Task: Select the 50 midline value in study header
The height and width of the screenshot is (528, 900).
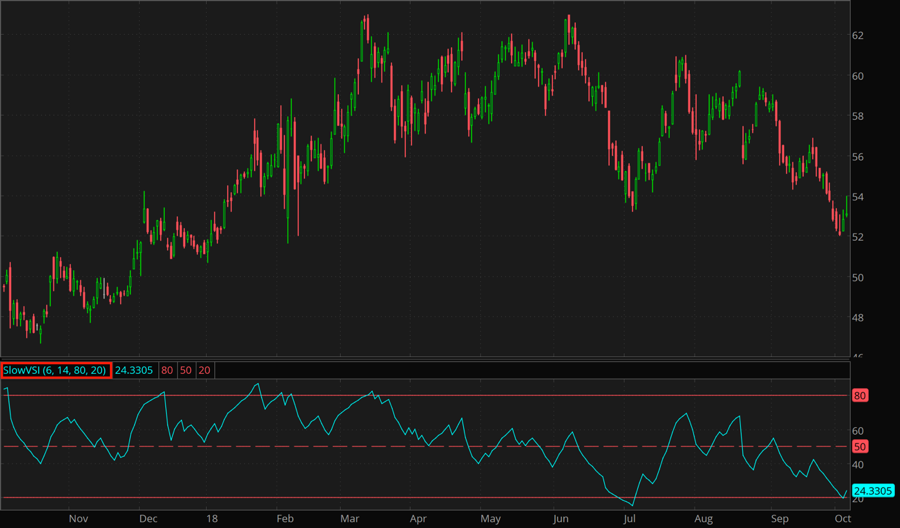Action: click(185, 370)
